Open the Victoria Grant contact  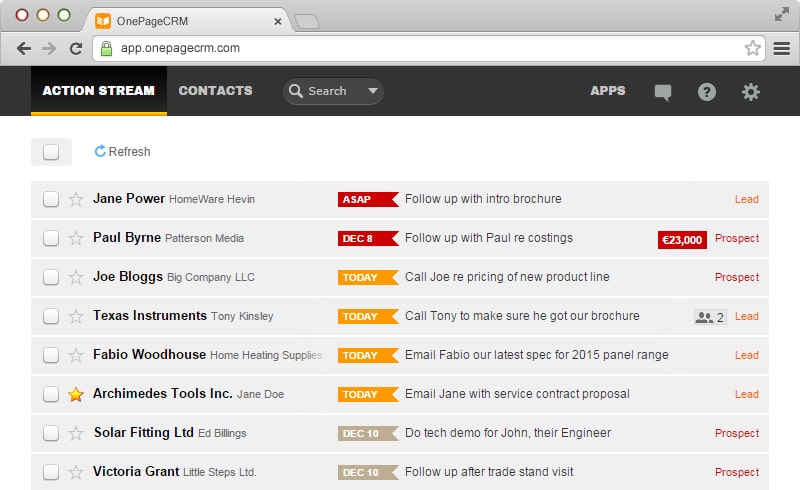[136, 471]
